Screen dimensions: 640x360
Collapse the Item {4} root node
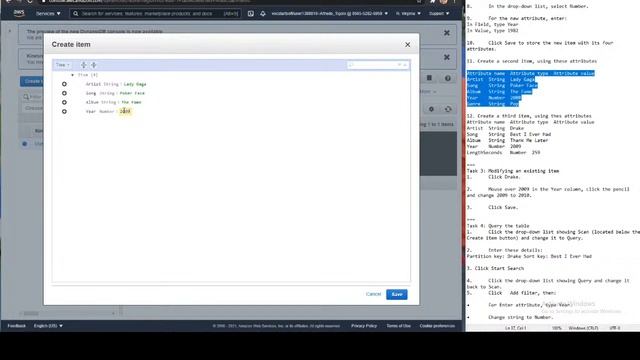pos(73,75)
